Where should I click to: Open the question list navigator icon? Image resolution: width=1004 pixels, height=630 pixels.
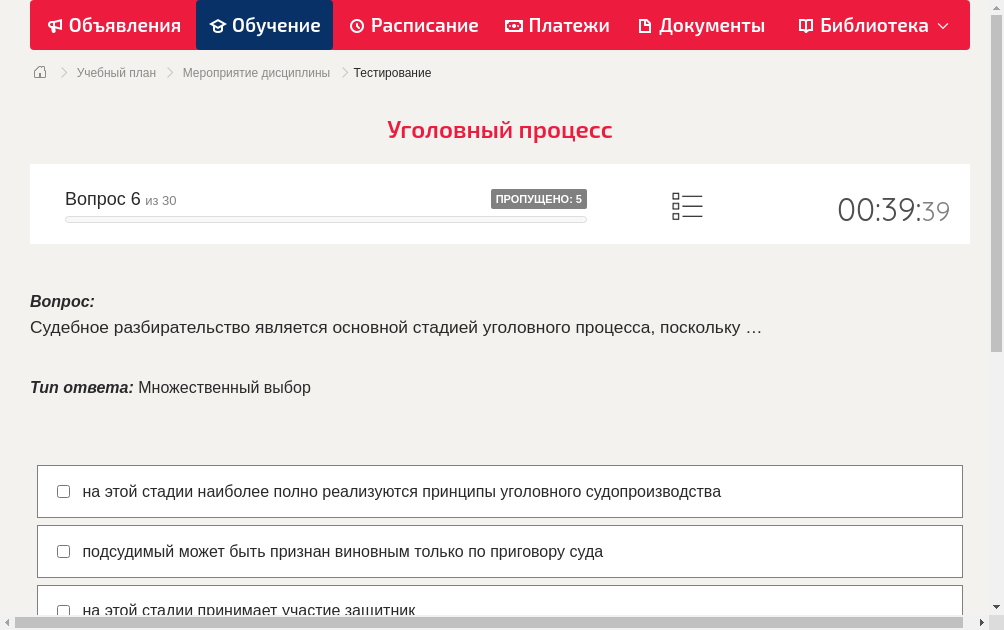coord(687,206)
